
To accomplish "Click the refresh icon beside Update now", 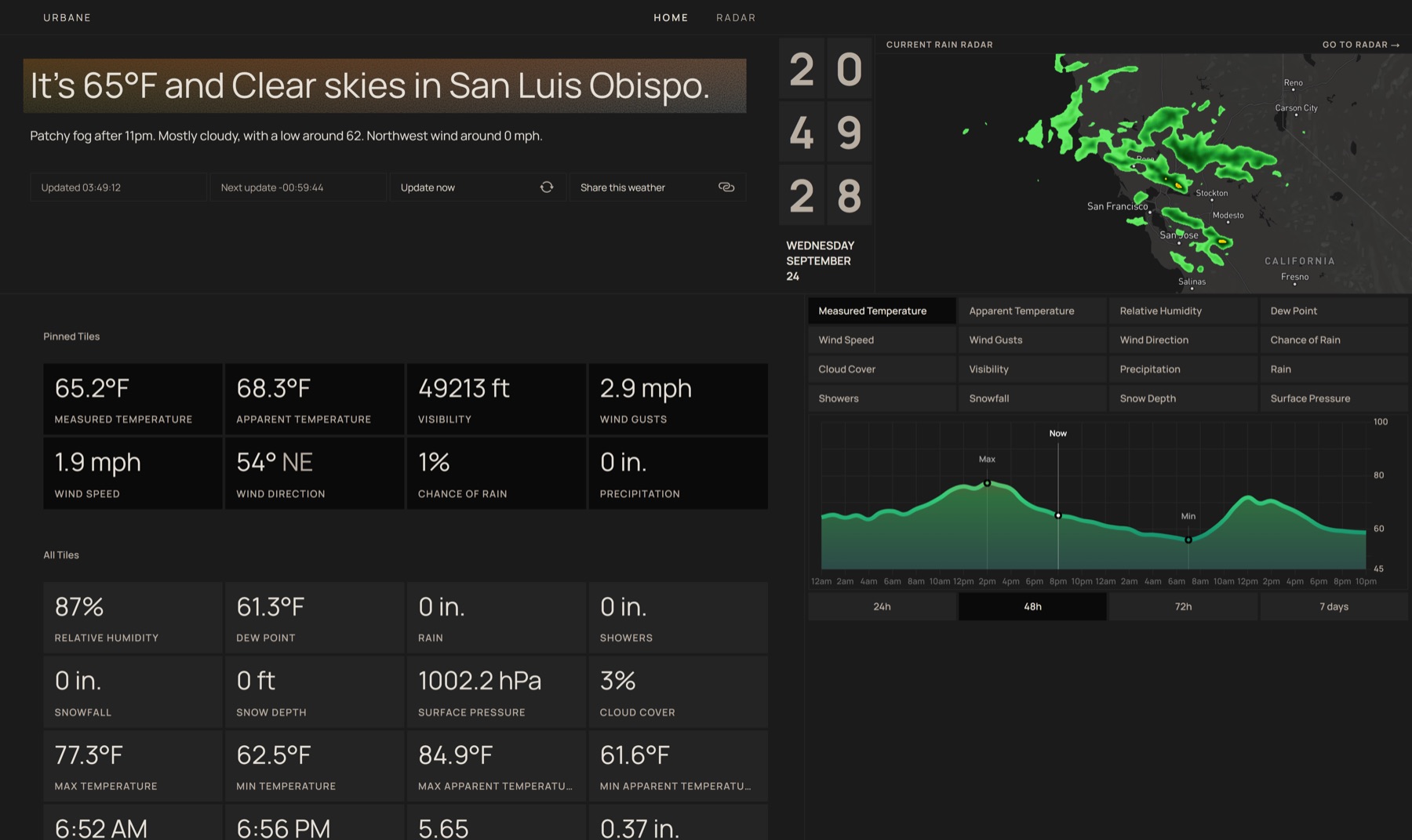I will click(x=547, y=187).
